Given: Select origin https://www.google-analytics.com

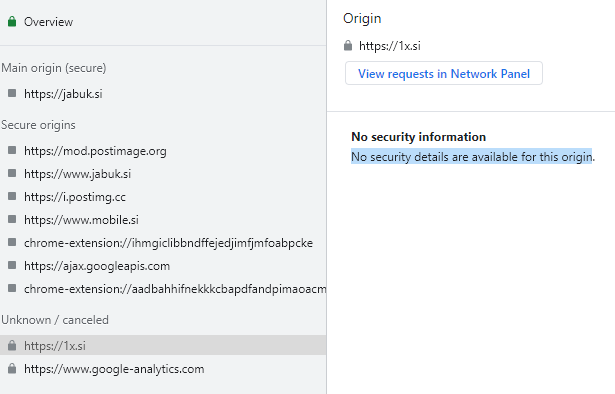Looking at the screenshot, I should coord(163,369).
